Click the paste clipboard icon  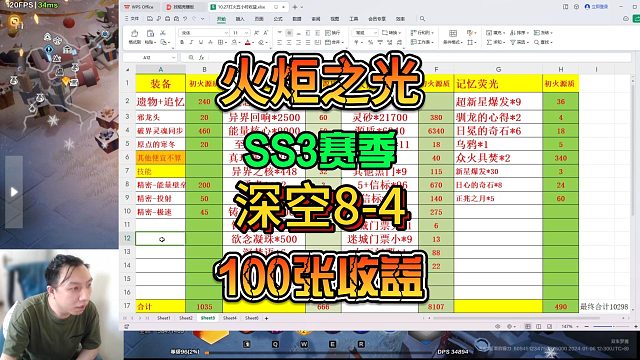[x=151, y=33]
